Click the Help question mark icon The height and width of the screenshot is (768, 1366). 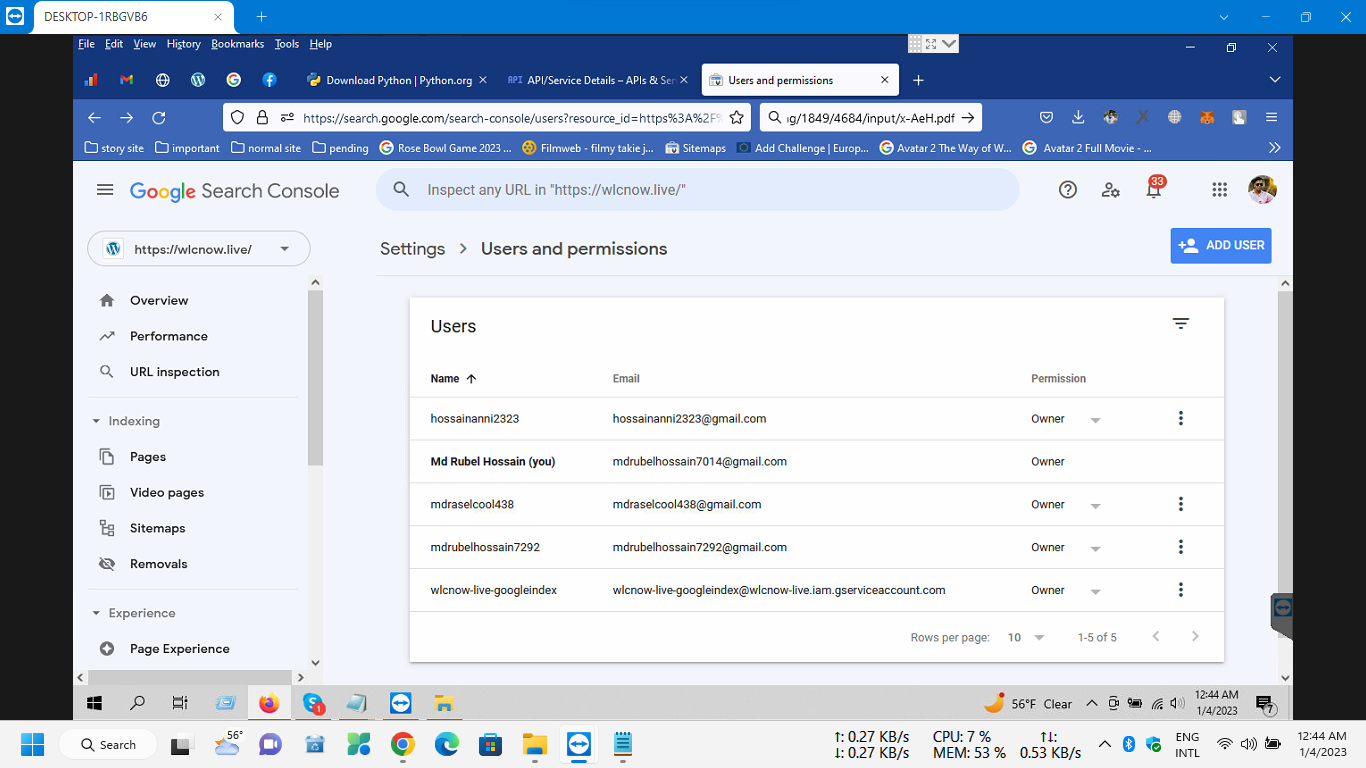(1068, 190)
